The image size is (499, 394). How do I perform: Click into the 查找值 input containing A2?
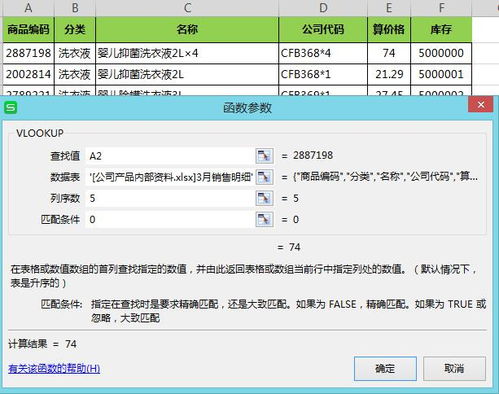169,156
